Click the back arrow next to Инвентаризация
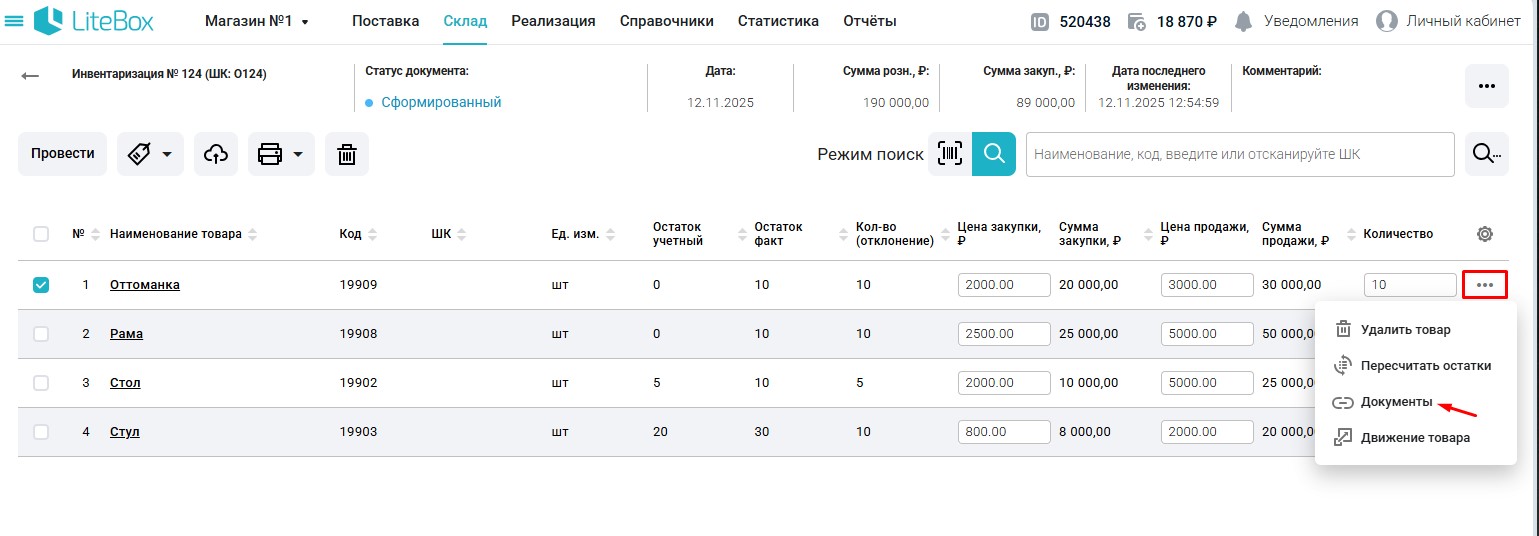The width and height of the screenshot is (1539, 536). click(31, 75)
